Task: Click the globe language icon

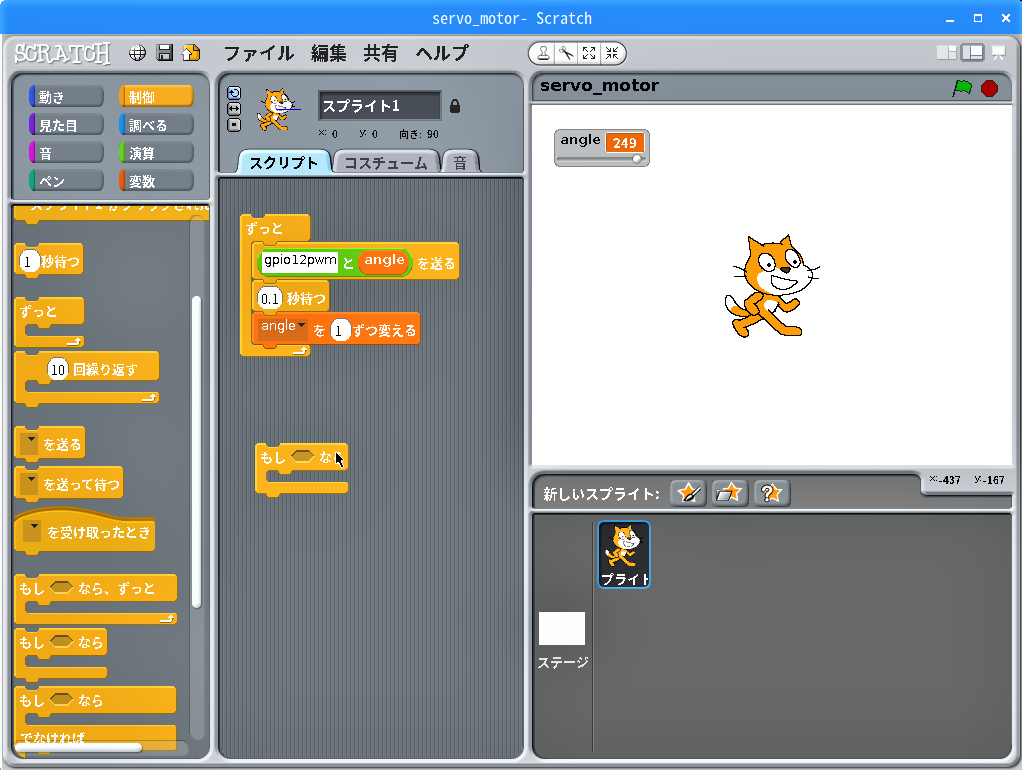Action: (137, 53)
